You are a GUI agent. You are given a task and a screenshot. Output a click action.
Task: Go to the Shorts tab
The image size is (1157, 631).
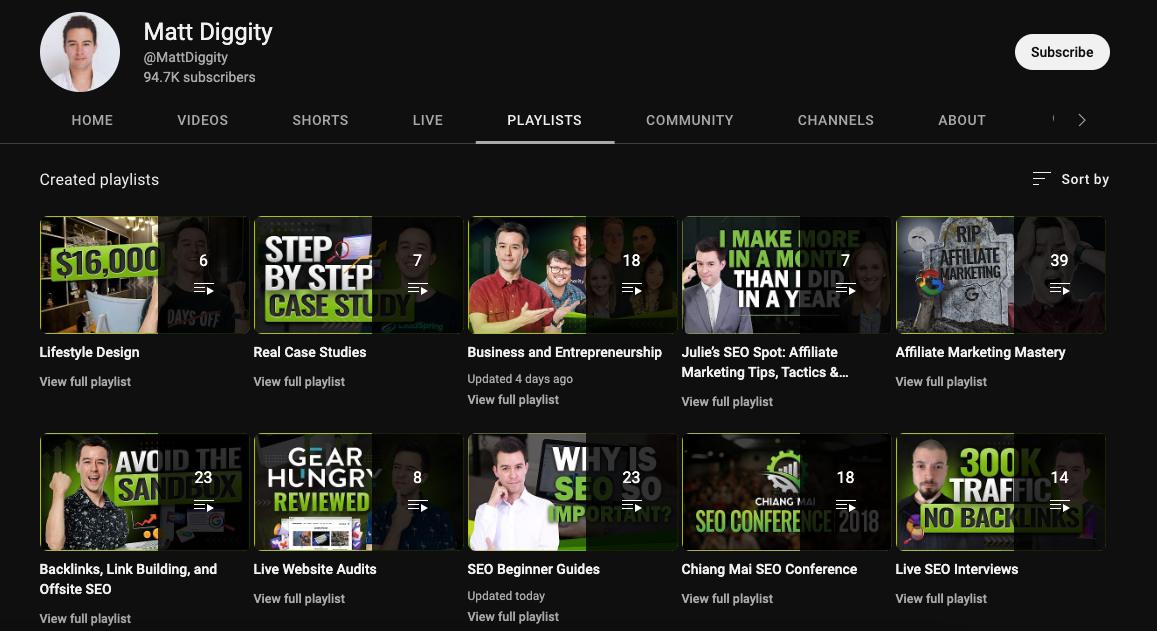(x=320, y=120)
